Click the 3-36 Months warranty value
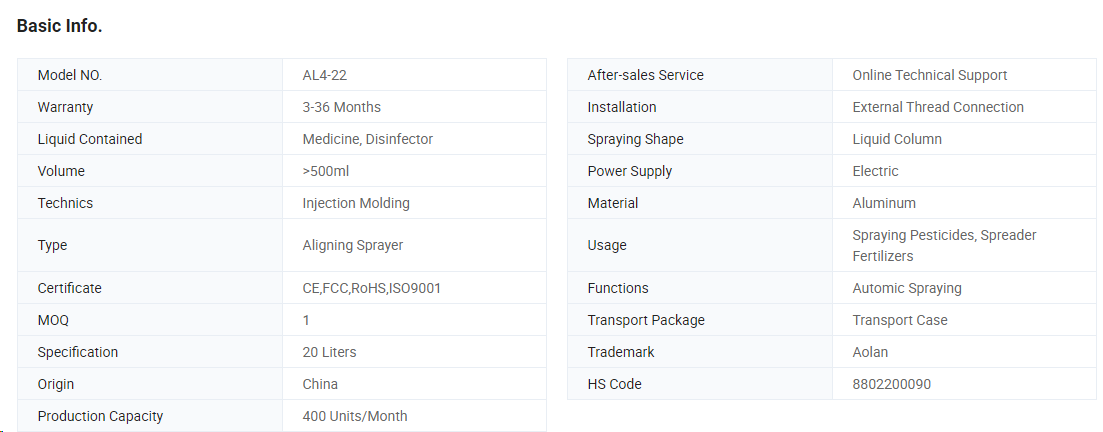 341,107
